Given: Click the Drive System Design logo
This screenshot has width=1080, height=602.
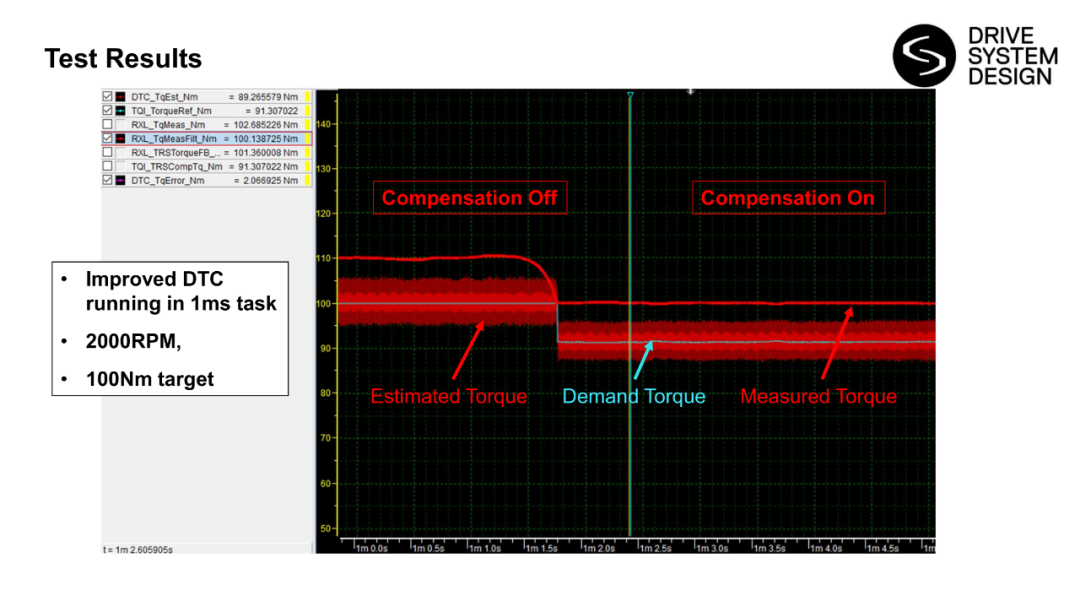Looking at the screenshot, I should point(974,57).
